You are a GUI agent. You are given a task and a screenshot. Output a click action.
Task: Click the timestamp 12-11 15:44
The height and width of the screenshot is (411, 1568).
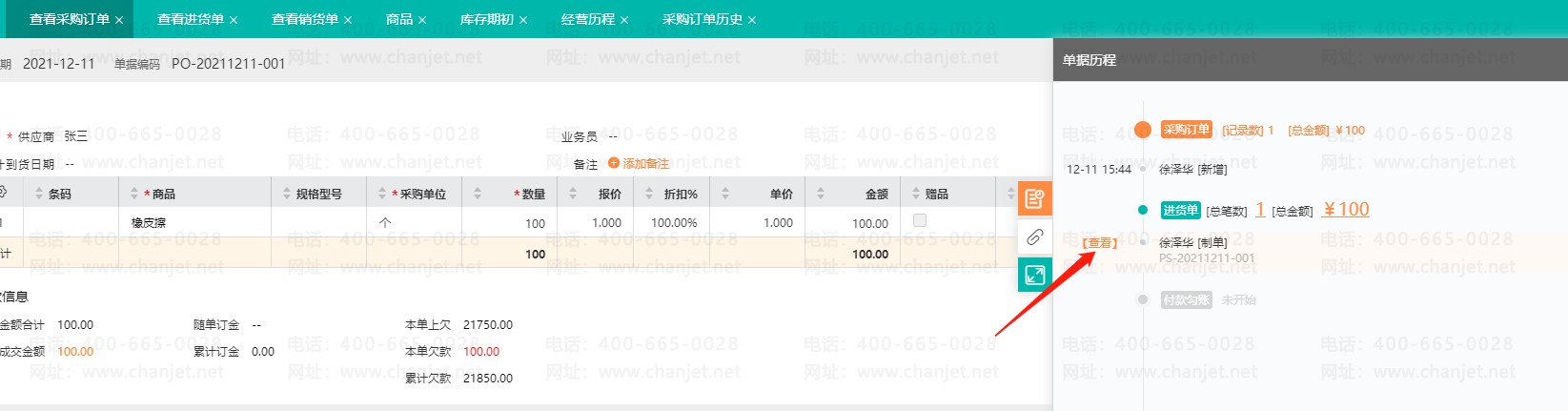click(1099, 169)
